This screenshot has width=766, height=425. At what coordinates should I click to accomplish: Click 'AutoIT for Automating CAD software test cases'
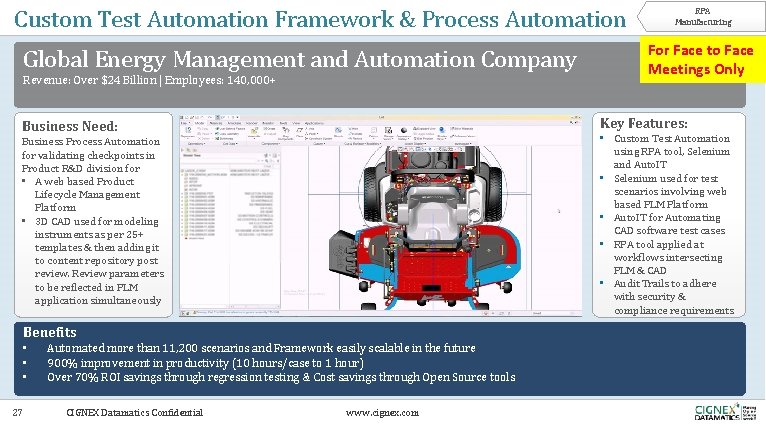pyautogui.click(x=669, y=224)
